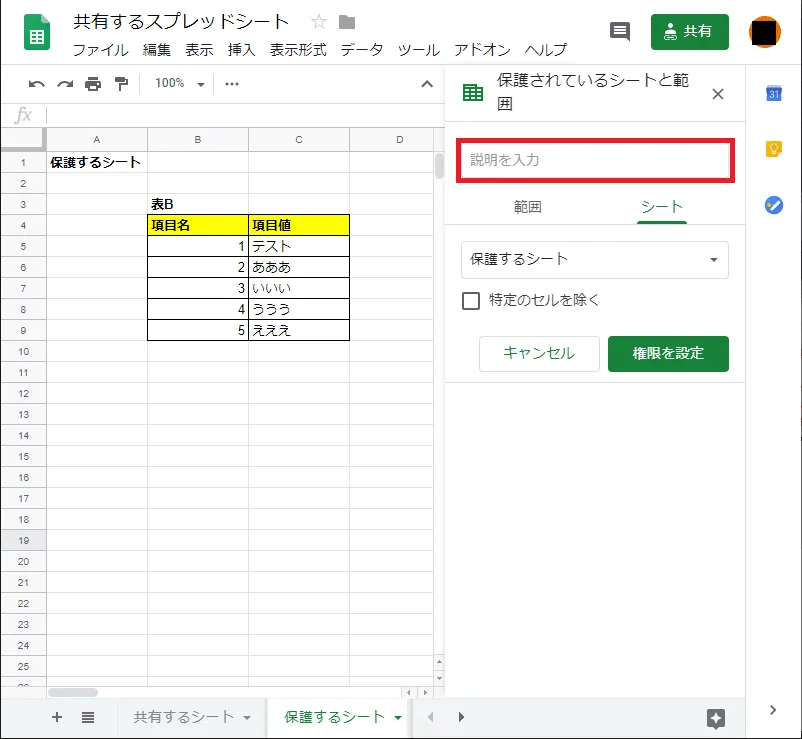Image resolution: width=802 pixels, height=739 pixels.
Task: Click the print icon
Action: click(93, 84)
